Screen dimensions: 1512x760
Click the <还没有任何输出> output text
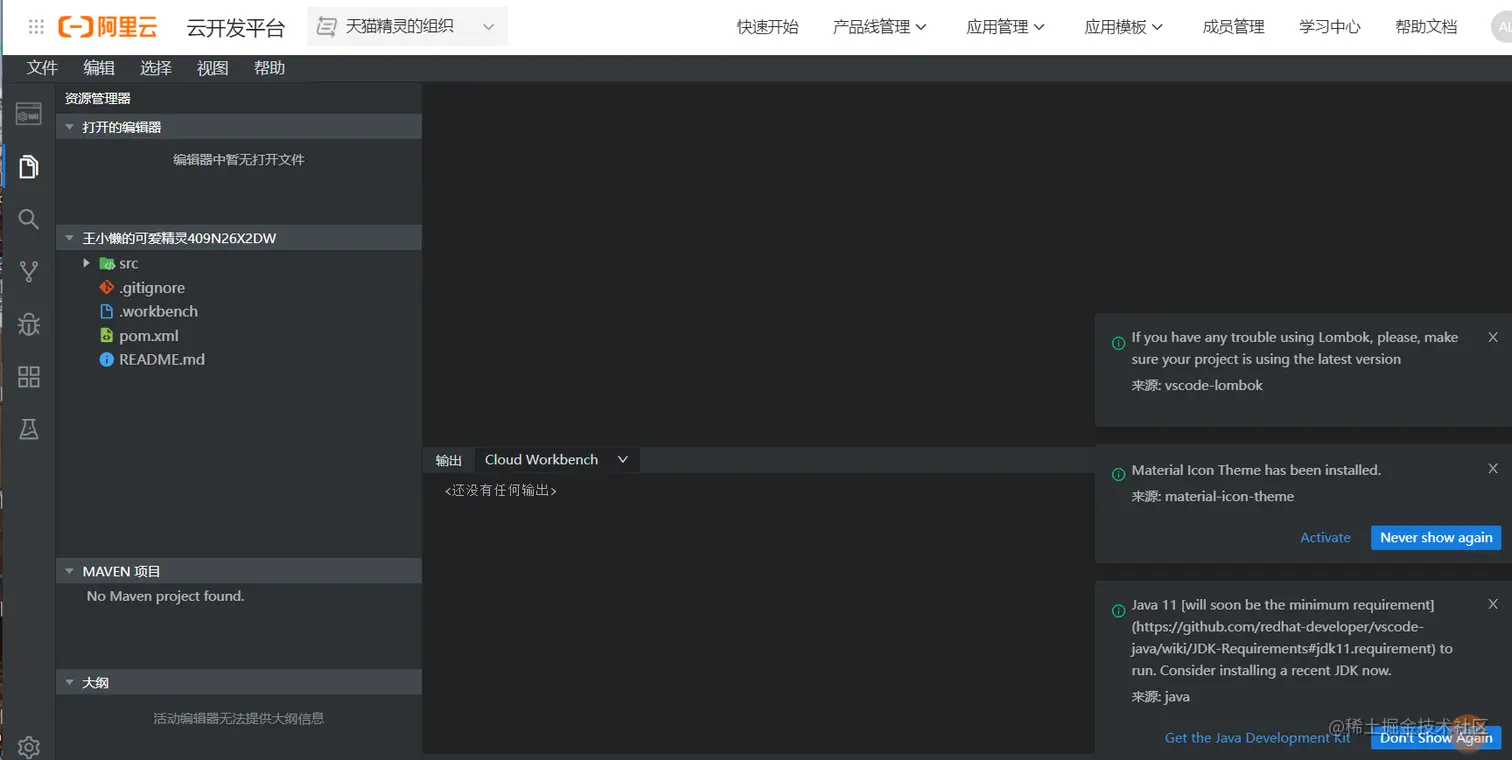pyautogui.click(x=501, y=491)
